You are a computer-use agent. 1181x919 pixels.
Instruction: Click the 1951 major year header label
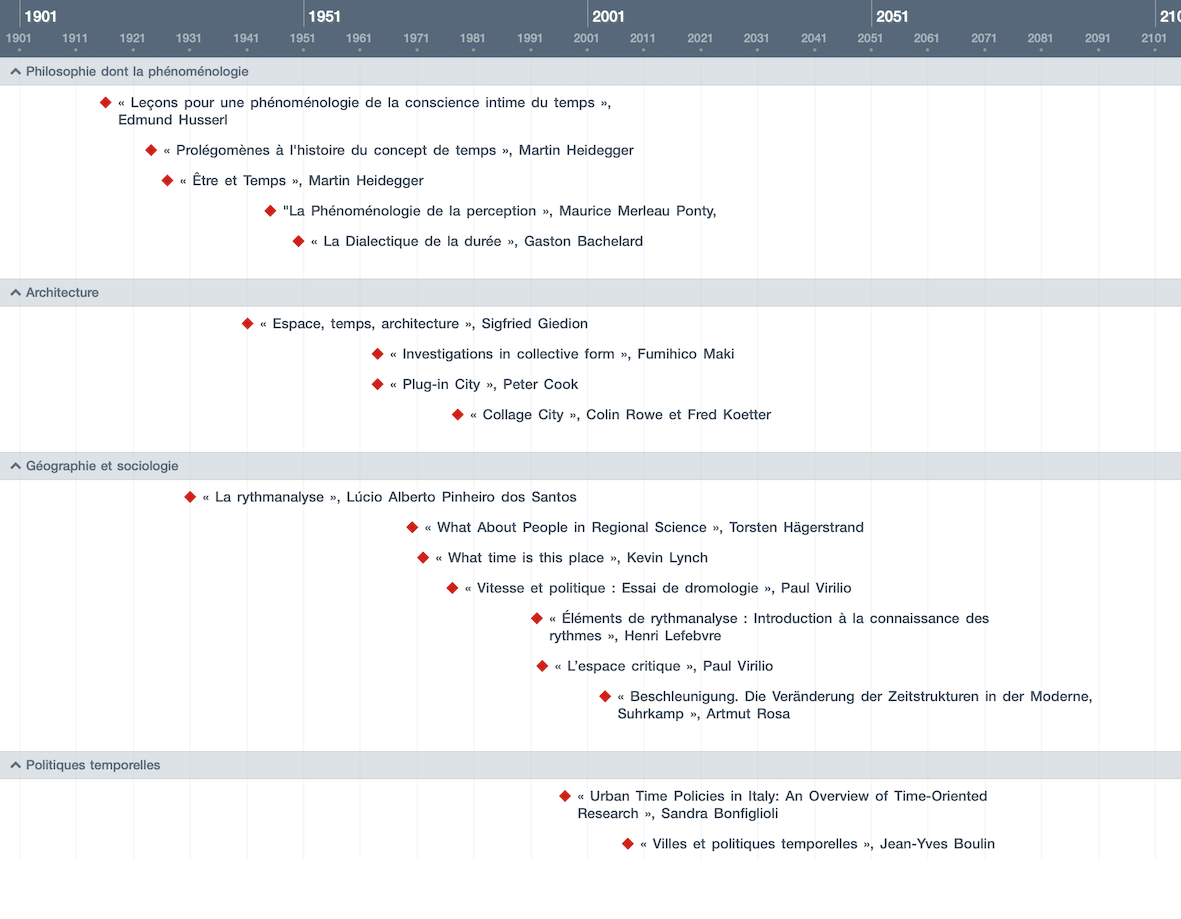(325, 17)
